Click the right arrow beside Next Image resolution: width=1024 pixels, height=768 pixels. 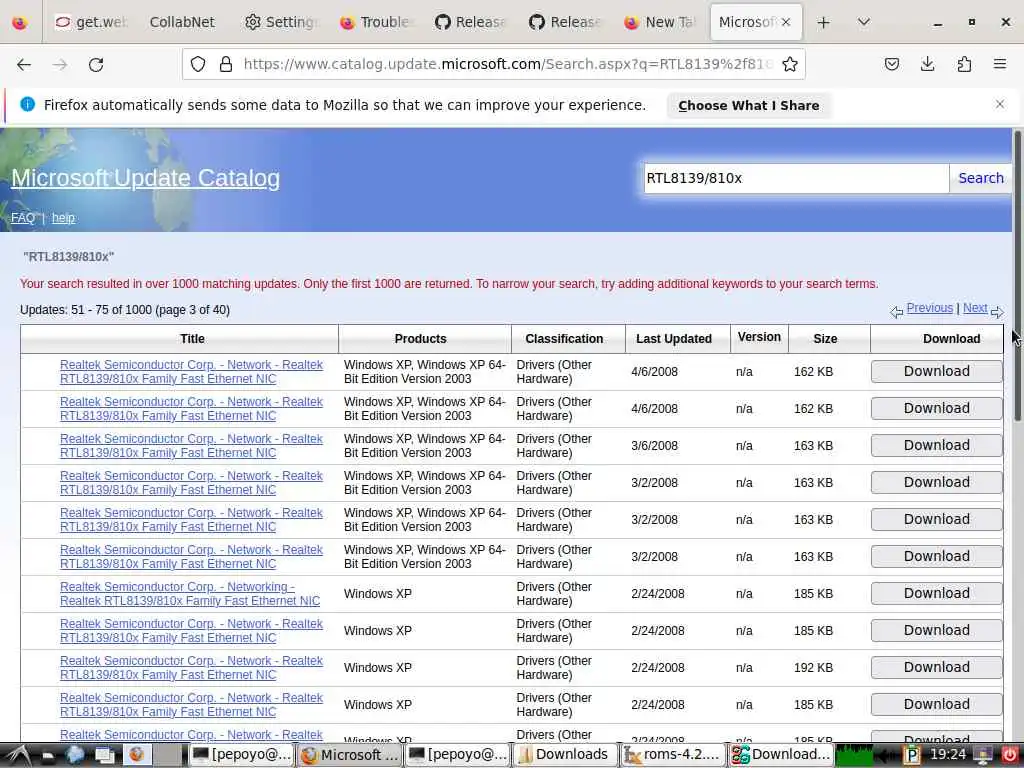pyautogui.click(x=997, y=312)
